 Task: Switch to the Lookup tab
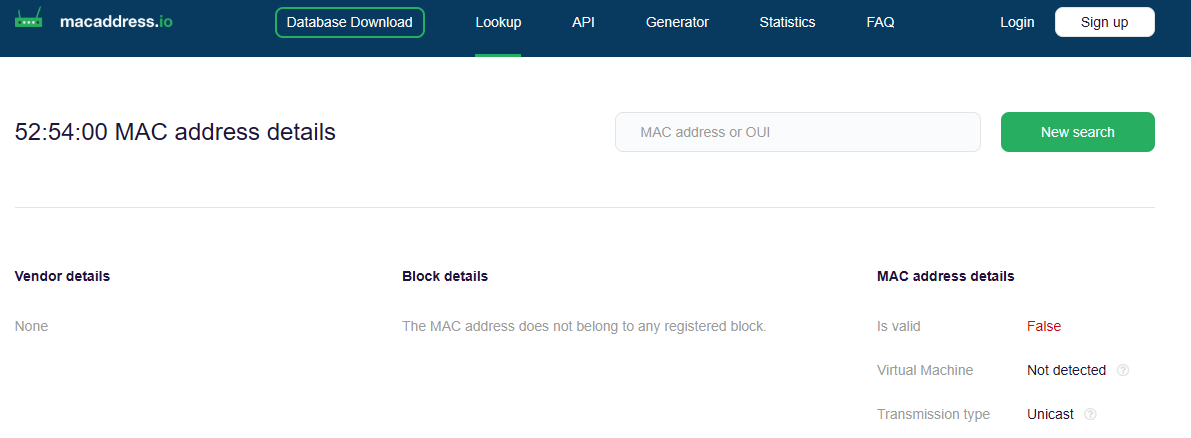(498, 22)
